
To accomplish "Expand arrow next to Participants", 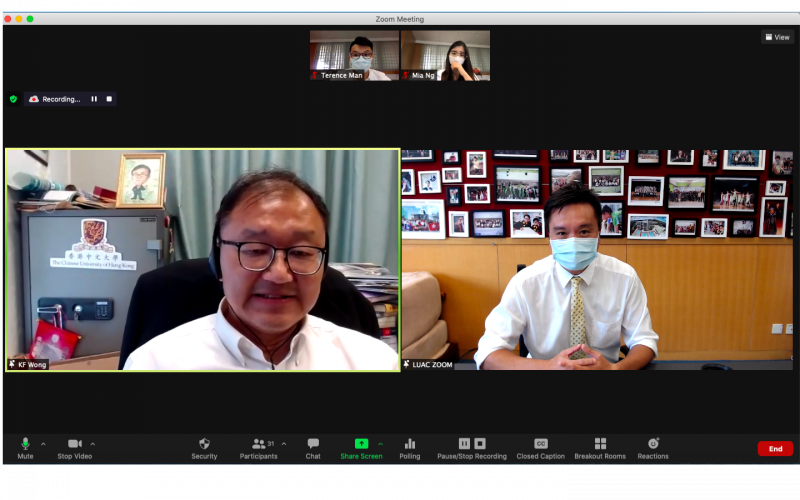I will click(284, 444).
